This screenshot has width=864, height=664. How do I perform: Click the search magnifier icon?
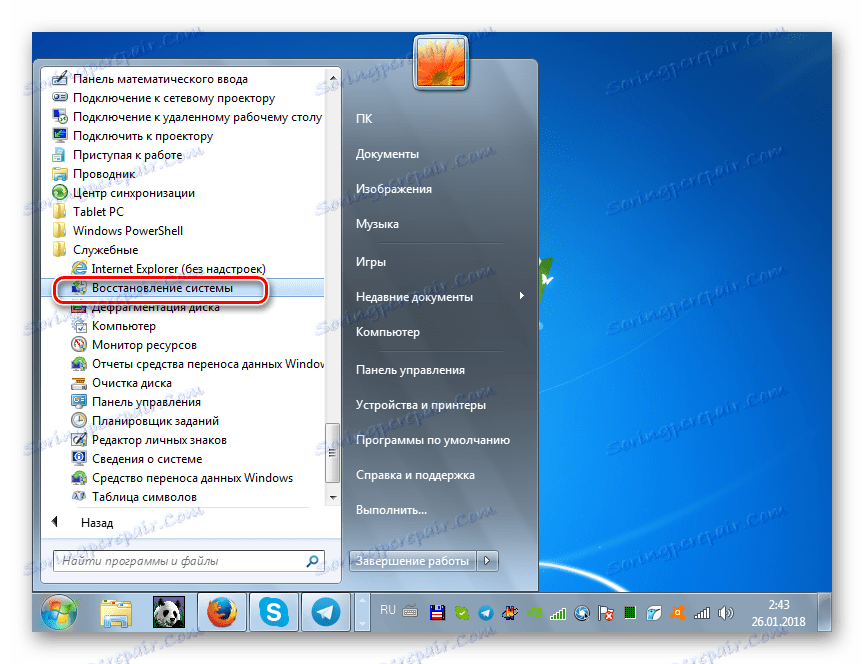click(312, 561)
